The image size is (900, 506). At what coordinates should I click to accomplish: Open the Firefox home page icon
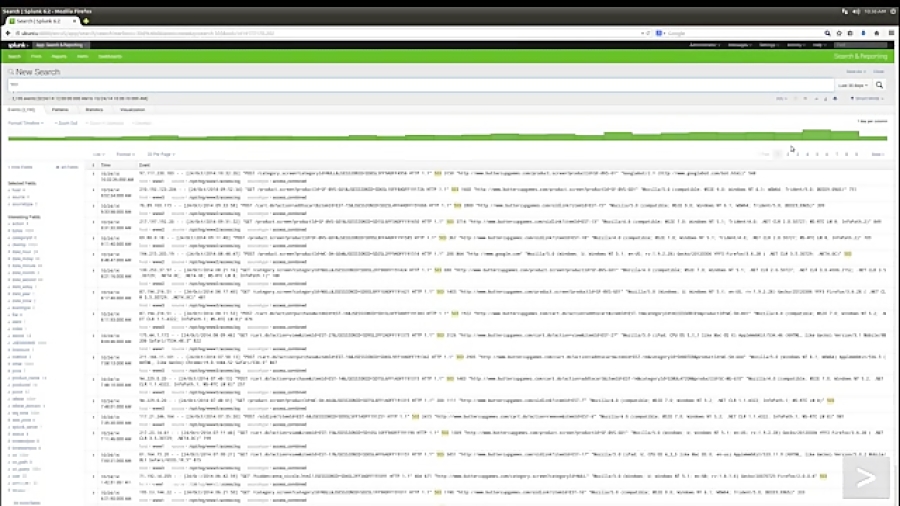[x=876, y=33]
